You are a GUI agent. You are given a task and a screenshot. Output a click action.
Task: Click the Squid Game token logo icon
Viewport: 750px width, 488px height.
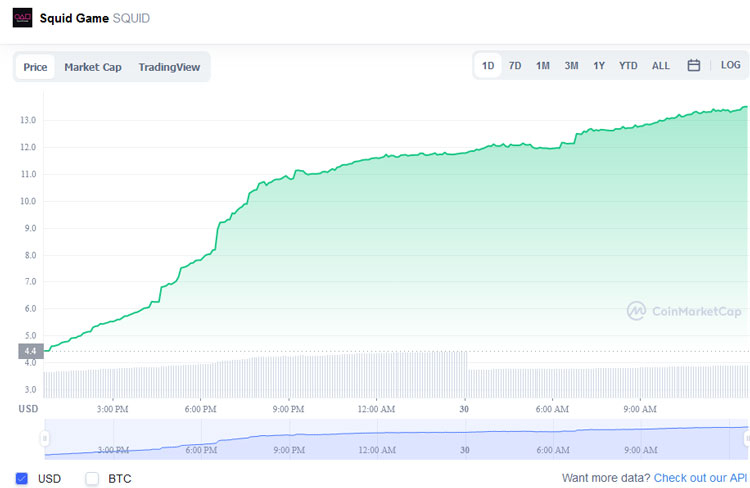[x=22, y=17]
